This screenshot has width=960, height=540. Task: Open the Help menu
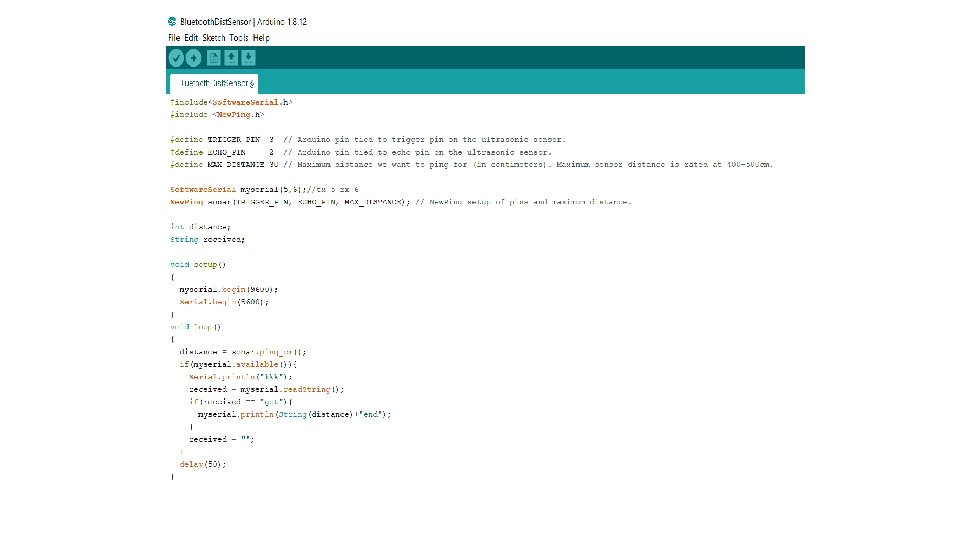pos(261,38)
